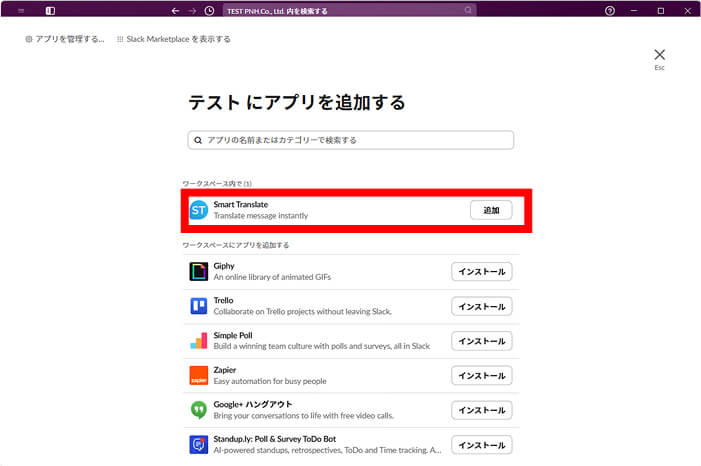Image resolution: width=701 pixels, height=466 pixels.
Task: Click the Smart Translate ST icon
Action: pyautogui.click(x=198, y=210)
